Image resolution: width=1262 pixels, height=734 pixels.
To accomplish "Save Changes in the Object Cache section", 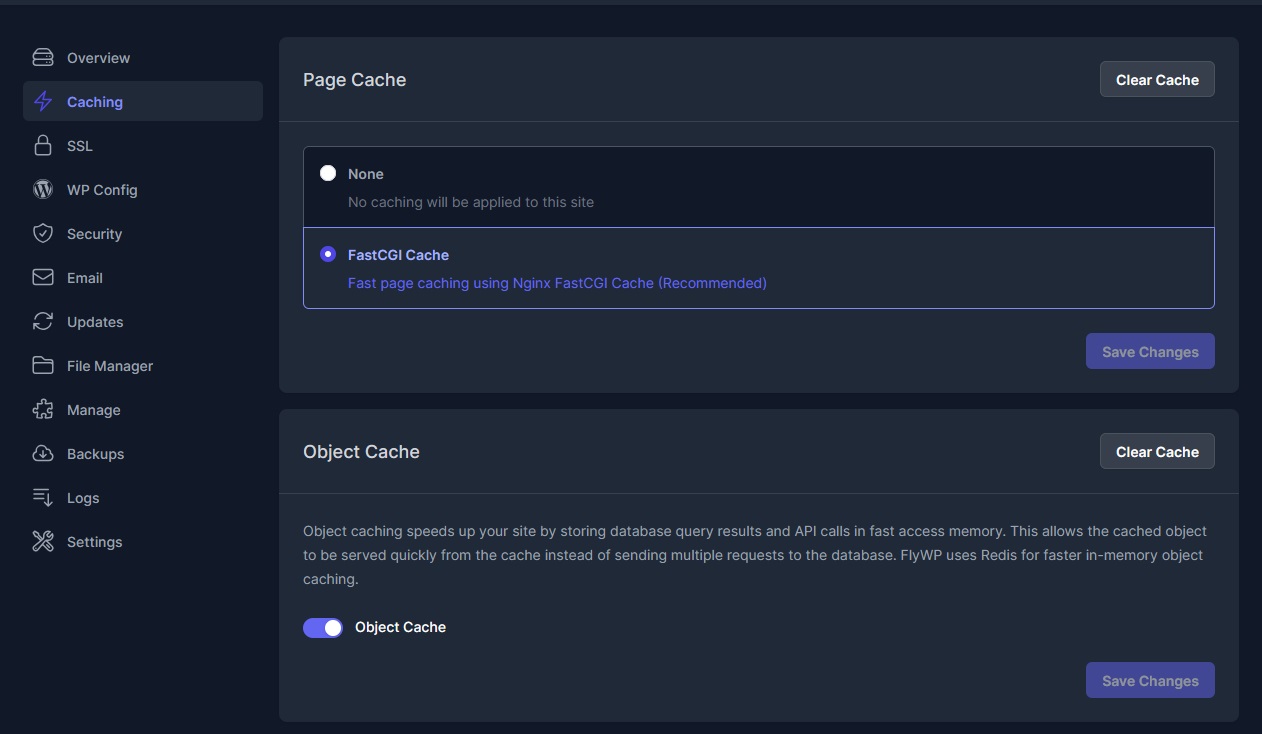I will (1150, 681).
